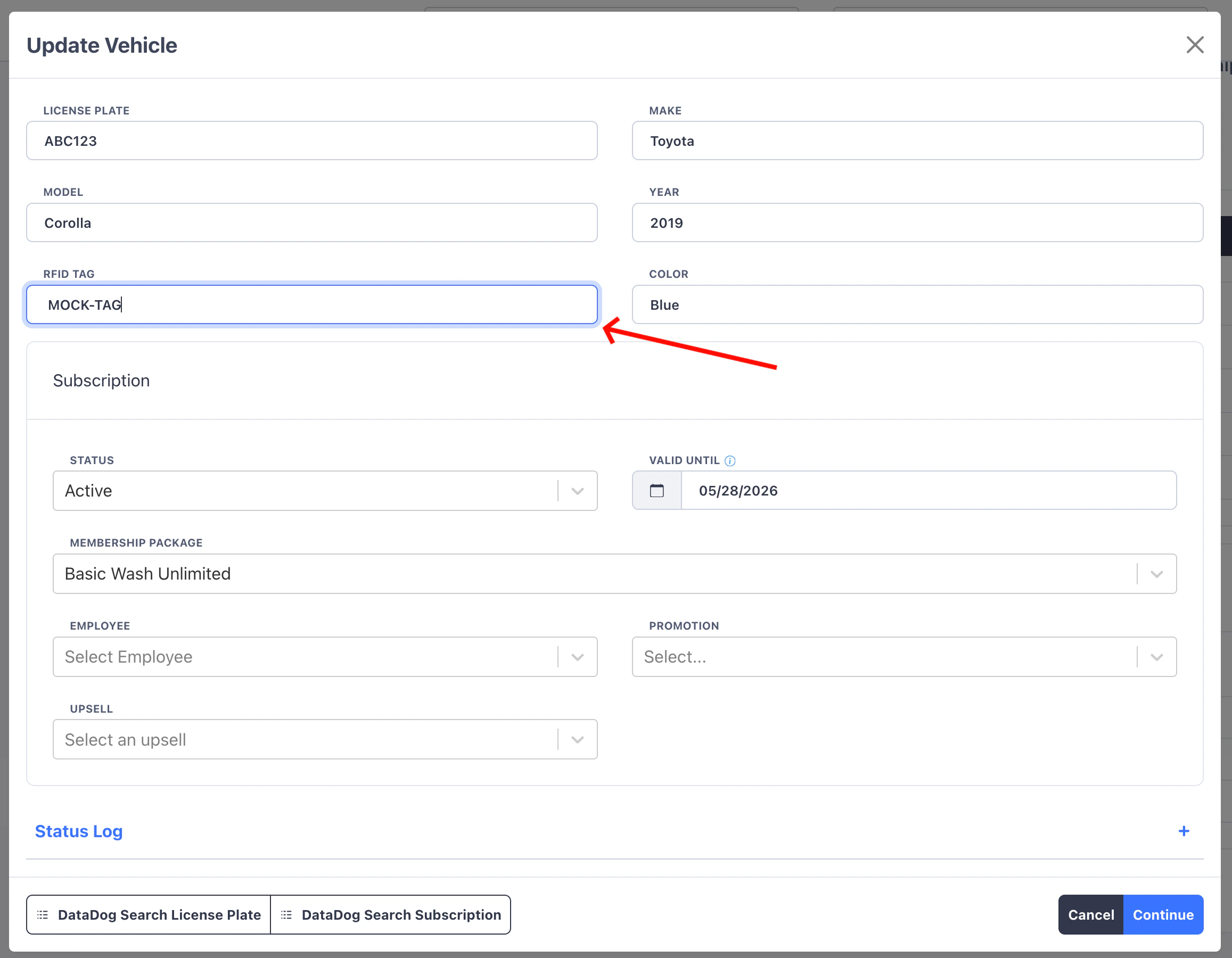Click the Continue button

click(x=1163, y=914)
